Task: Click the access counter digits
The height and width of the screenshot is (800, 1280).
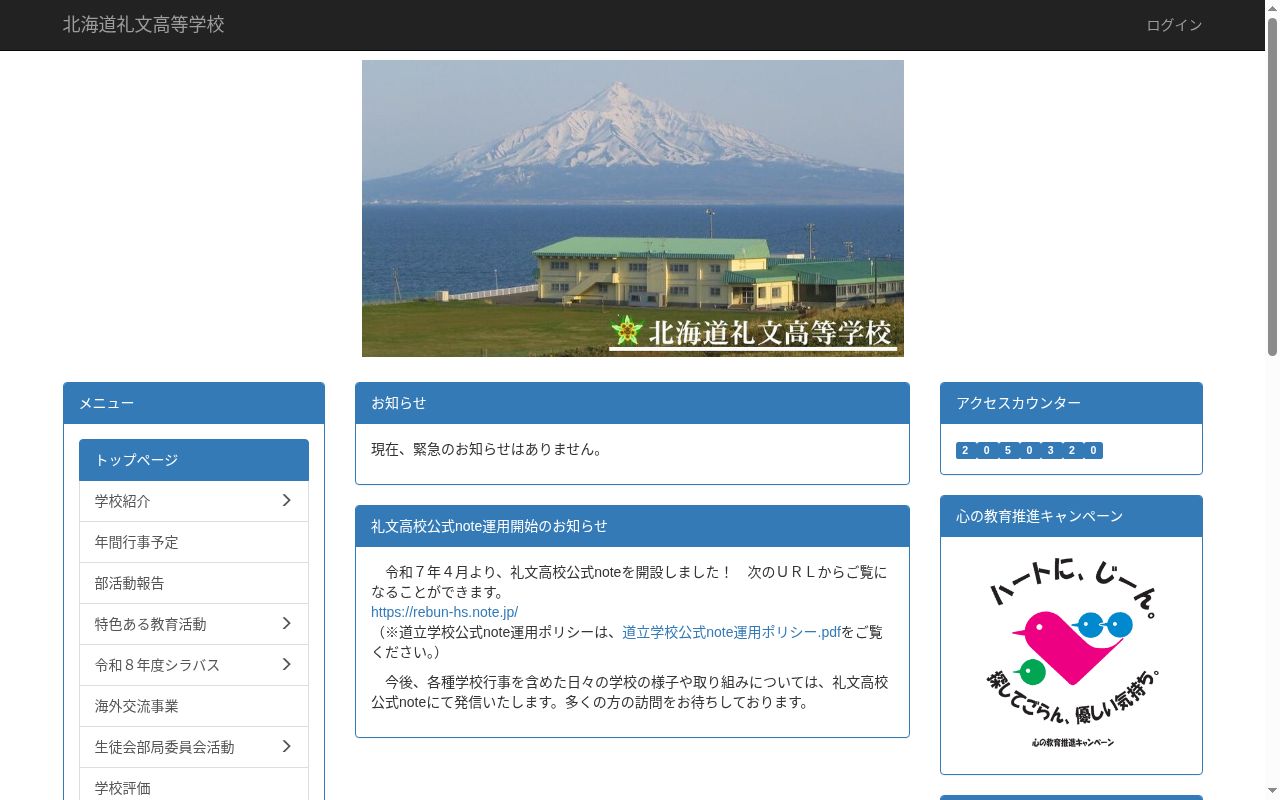Action: point(1029,450)
